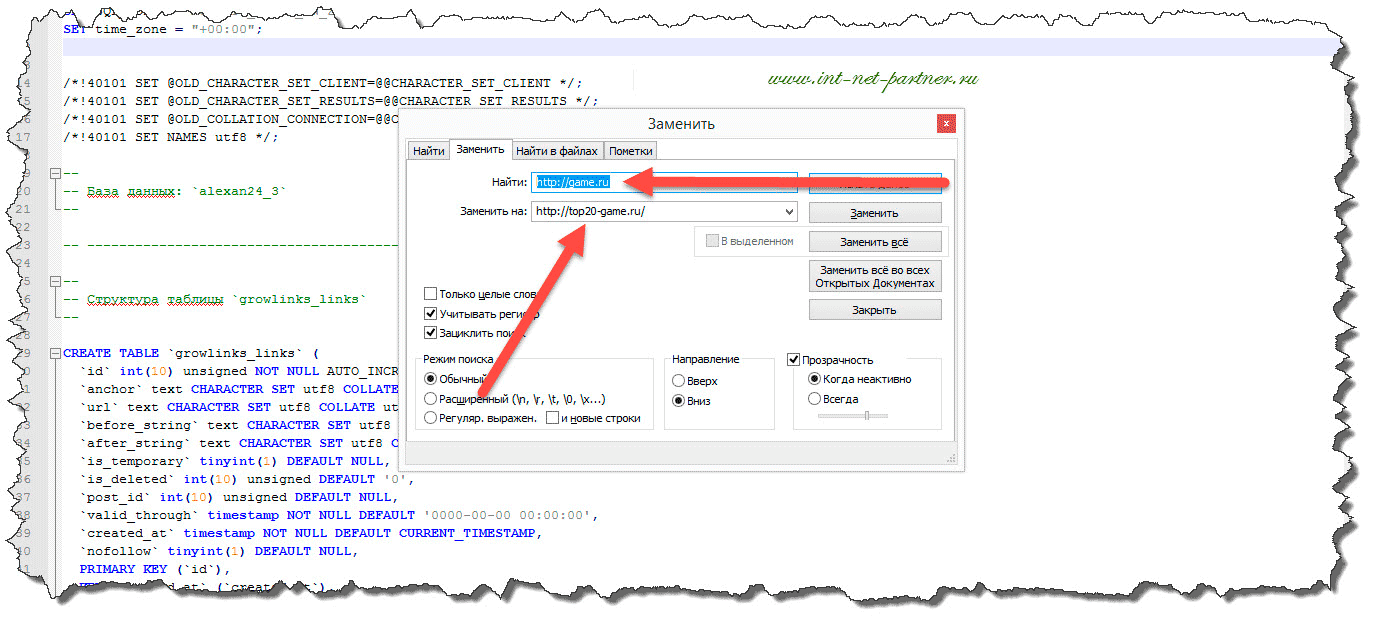Open the 'Заменить на' dropdown arrow
This screenshot has width=1377, height=623.
coord(789,212)
